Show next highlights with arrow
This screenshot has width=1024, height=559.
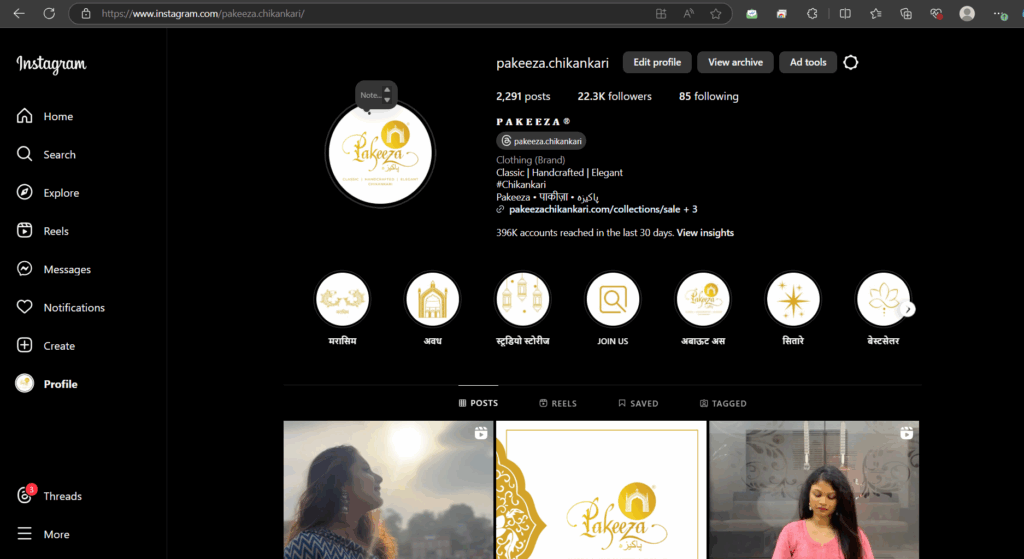(x=908, y=309)
